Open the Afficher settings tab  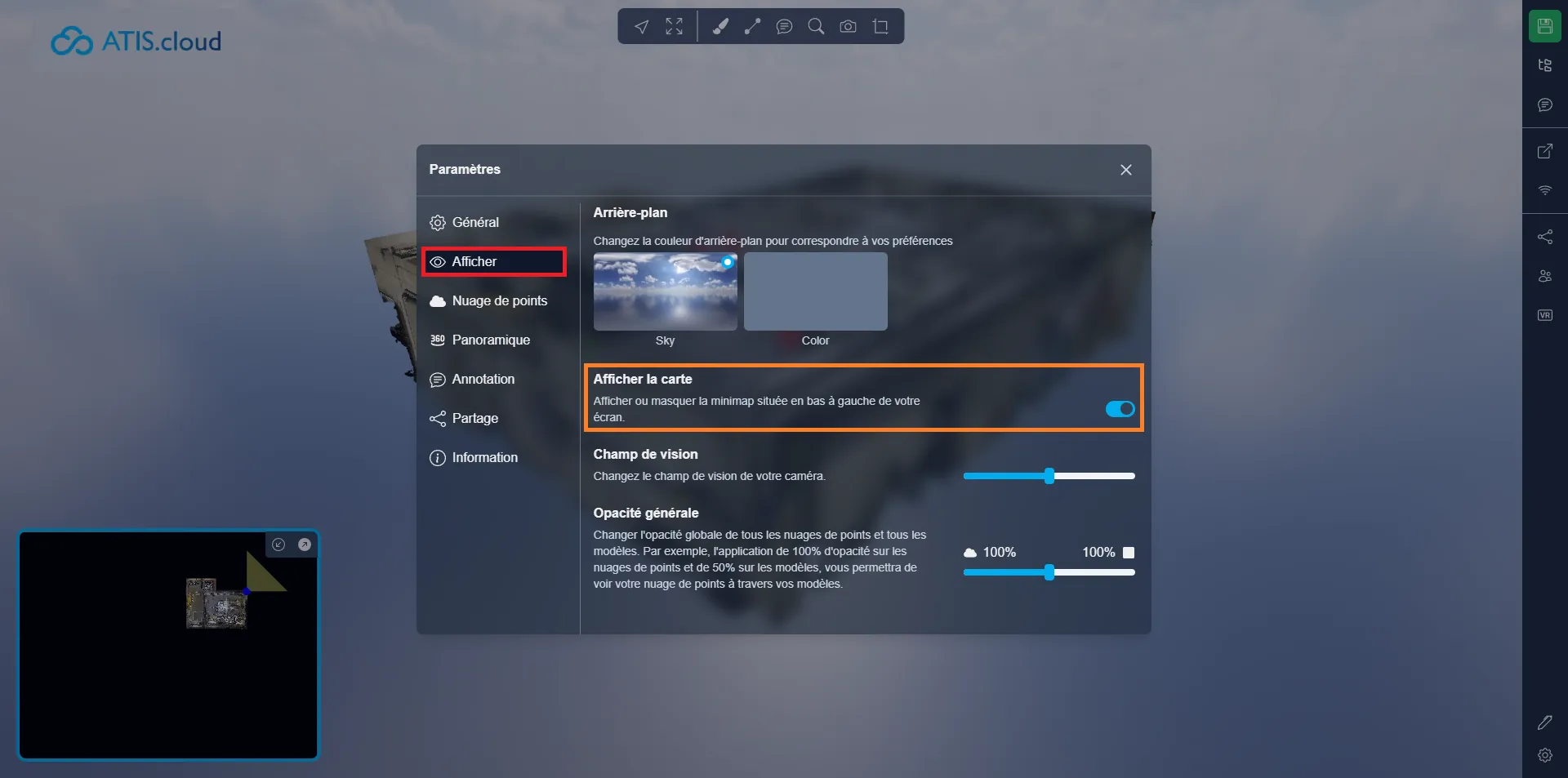tap(495, 261)
